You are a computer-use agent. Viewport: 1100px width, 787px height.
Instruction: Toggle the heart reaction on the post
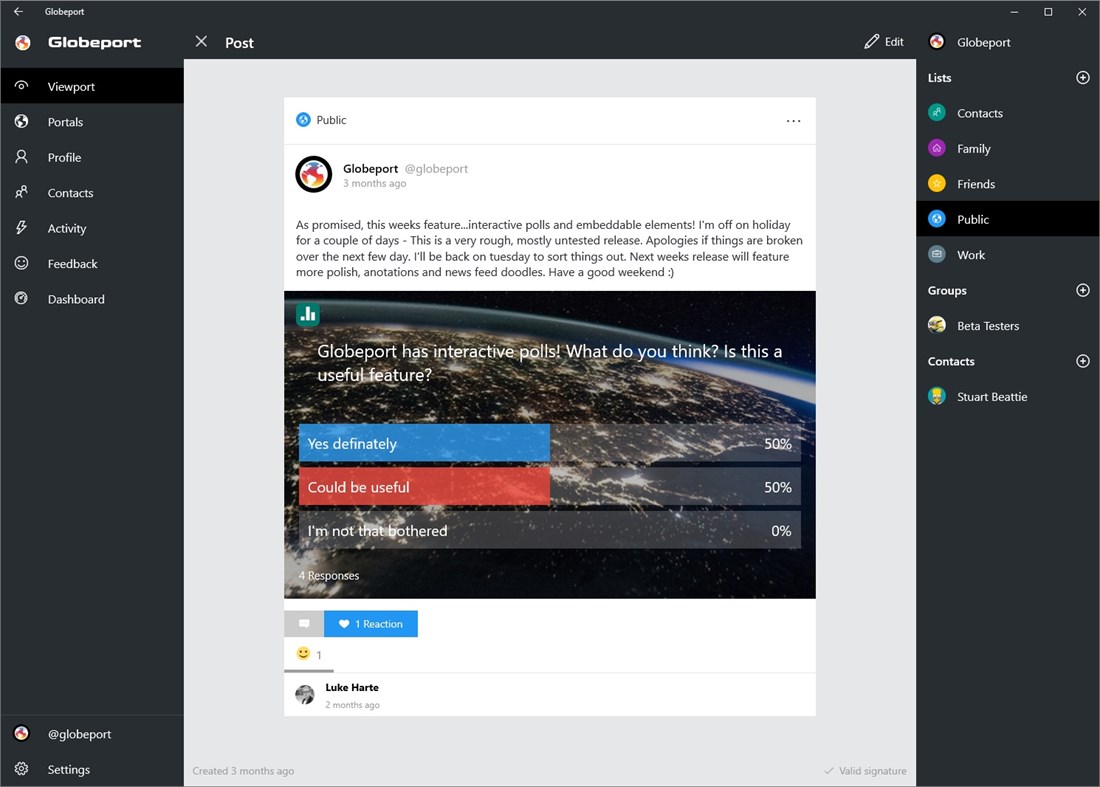coord(370,623)
